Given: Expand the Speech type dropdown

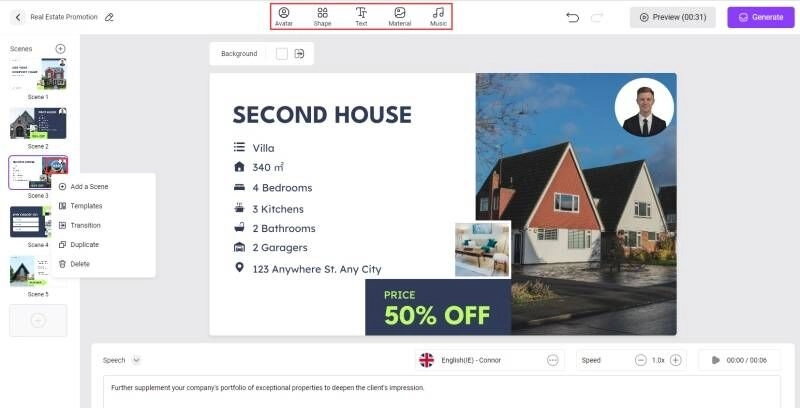Looking at the screenshot, I should (136, 360).
